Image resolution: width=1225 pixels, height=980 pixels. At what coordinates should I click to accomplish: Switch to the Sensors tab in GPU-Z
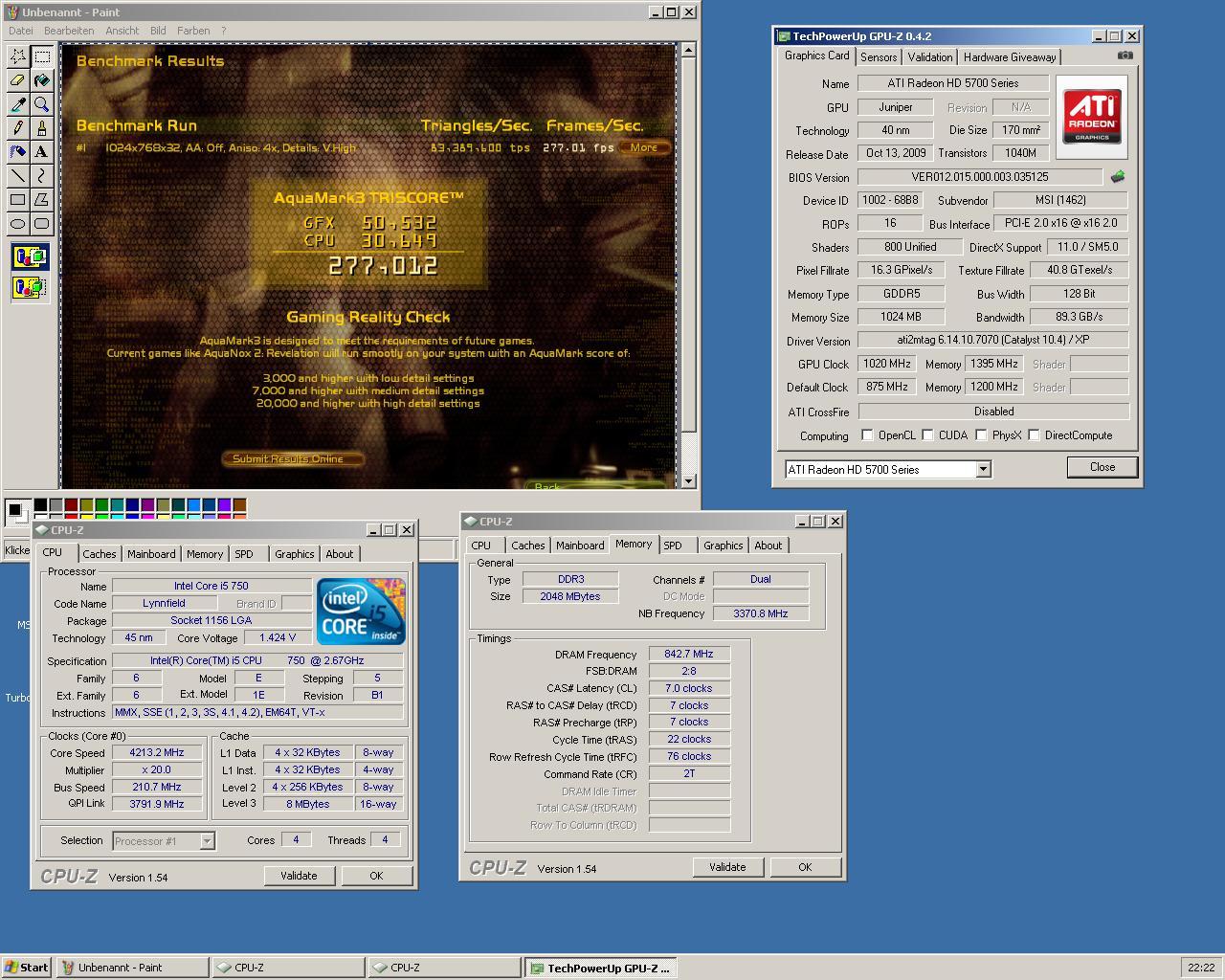879,57
